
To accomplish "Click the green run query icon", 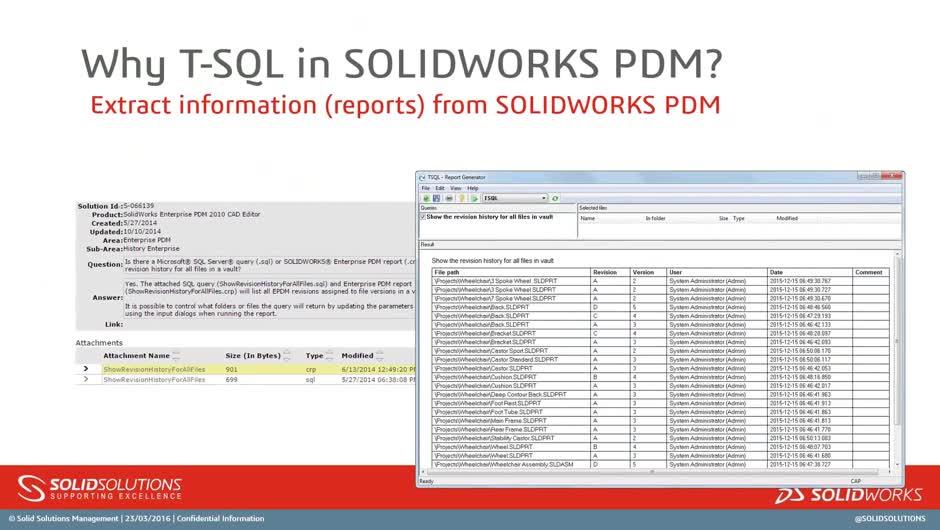I will point(473,198).
